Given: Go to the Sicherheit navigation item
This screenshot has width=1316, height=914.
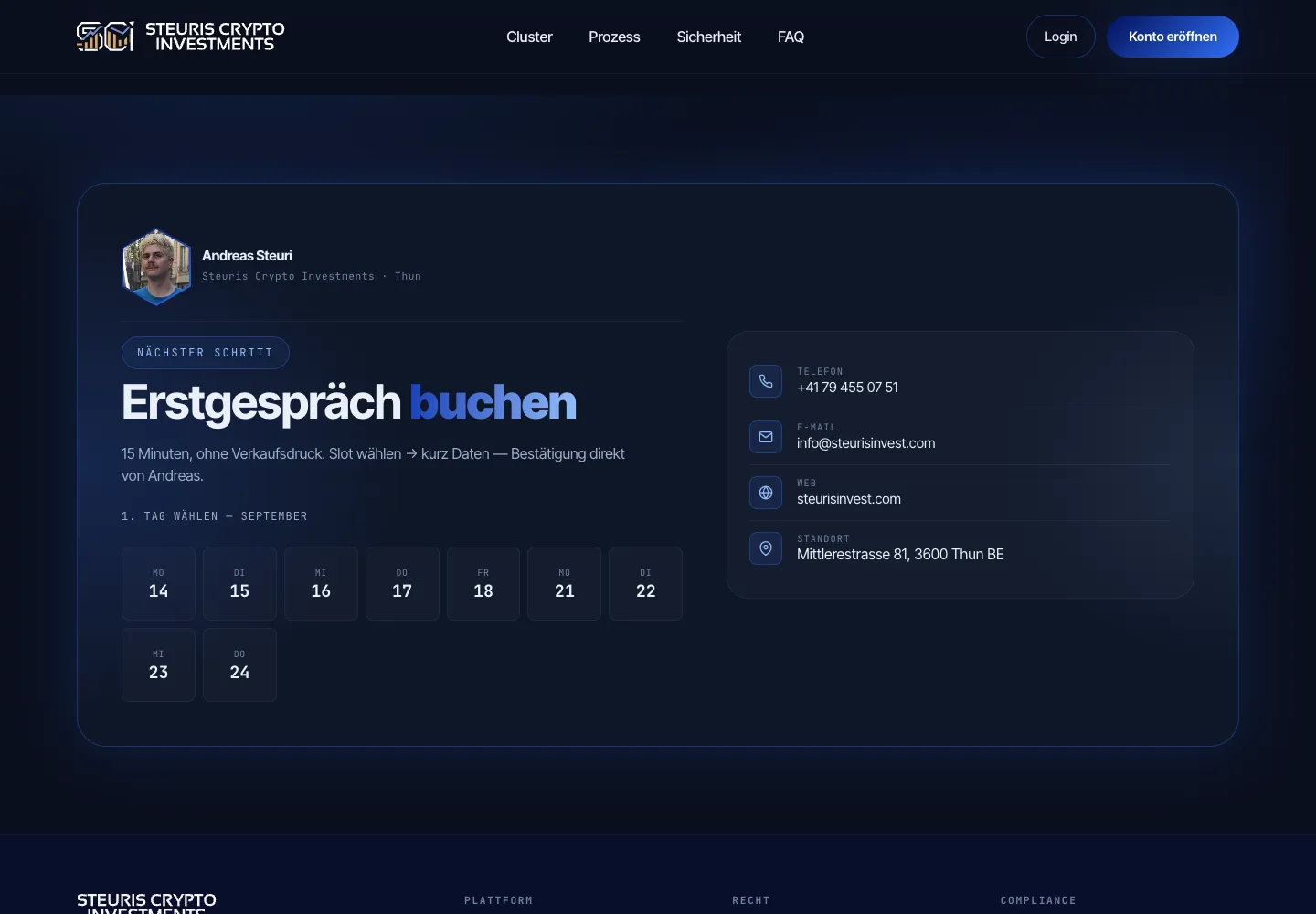Looking at the screenshot, I should pyautogui.click(x=708, y=37).
